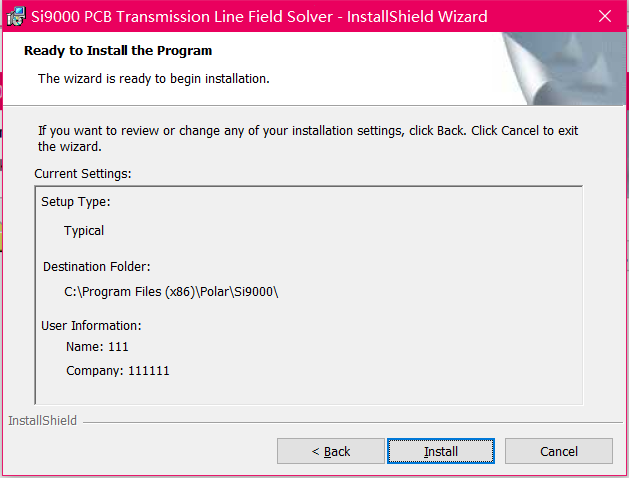Click empty area below Company in settings box
Image resolution: width=629 pixels, height=478 pixels.
click(x=308, y=391)
